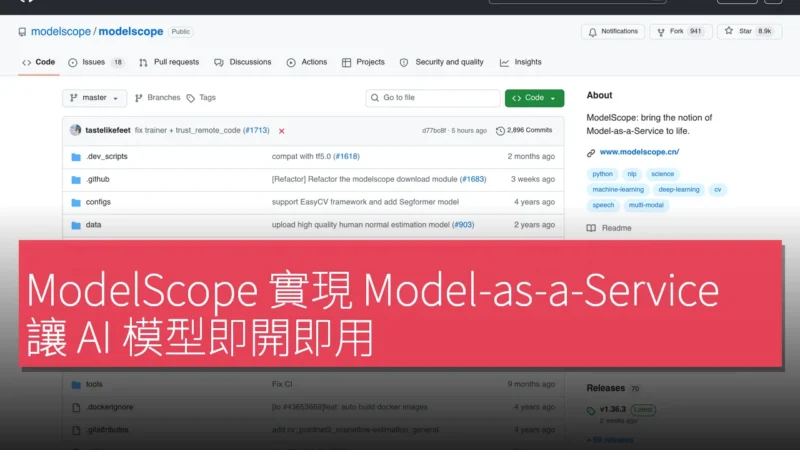Open the Code tab
The width and height of the screenshot is (800, 450).
click(x=38, y=62)
